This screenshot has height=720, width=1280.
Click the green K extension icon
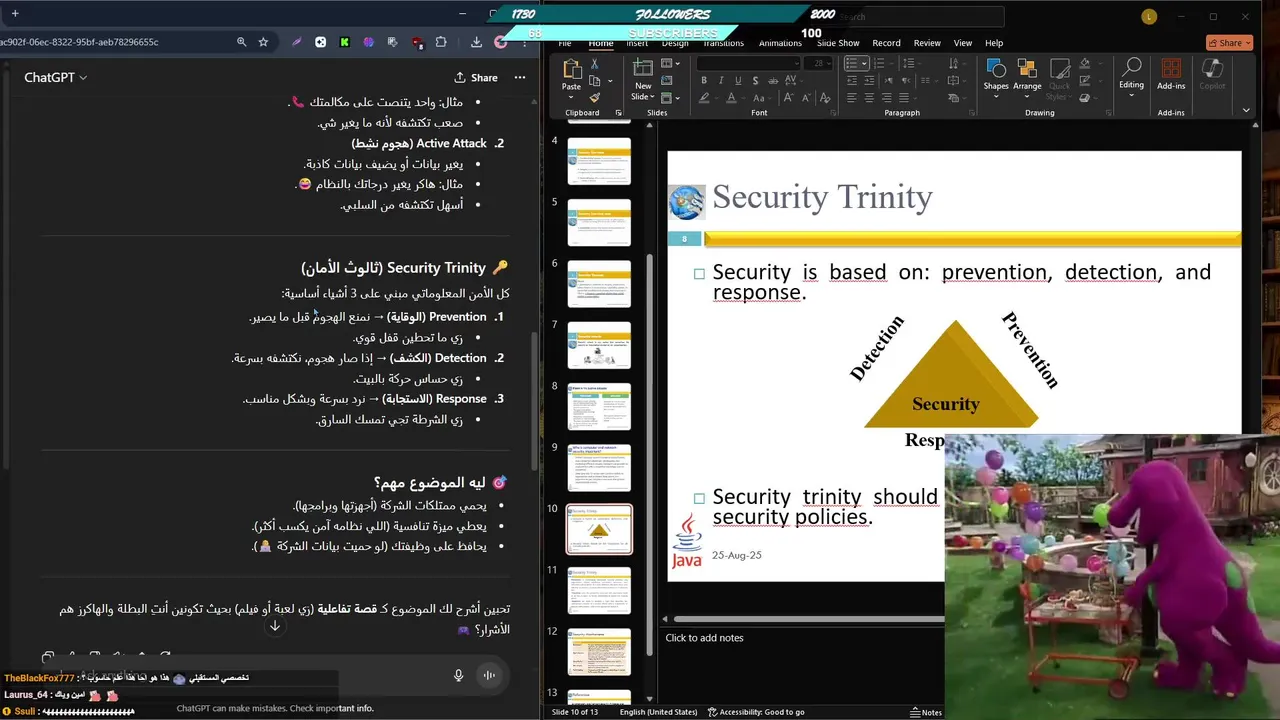pyautogui.click(x=344, y=42)
